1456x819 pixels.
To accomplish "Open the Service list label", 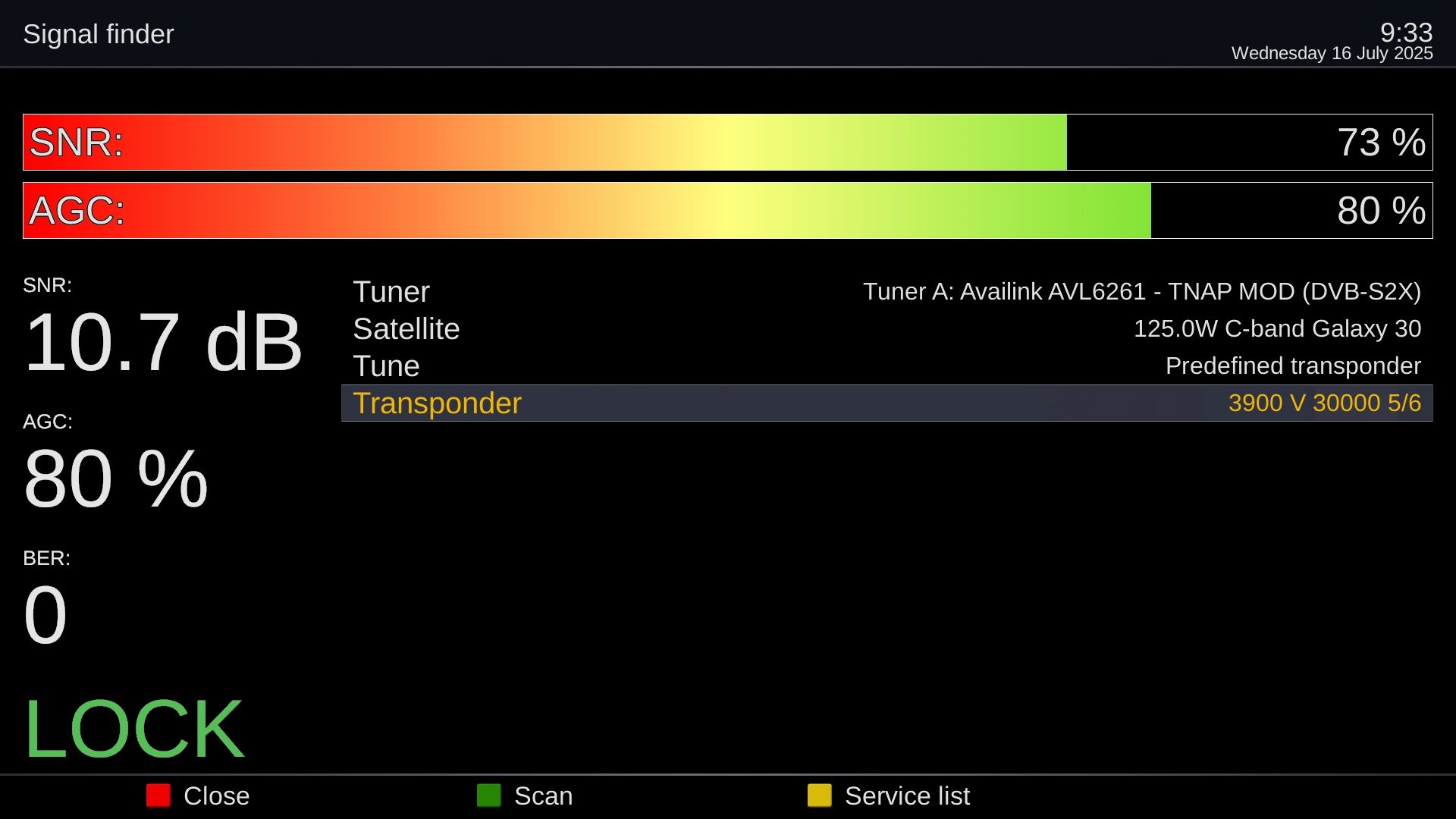I will pyautogui.click(x=908, y=796).
